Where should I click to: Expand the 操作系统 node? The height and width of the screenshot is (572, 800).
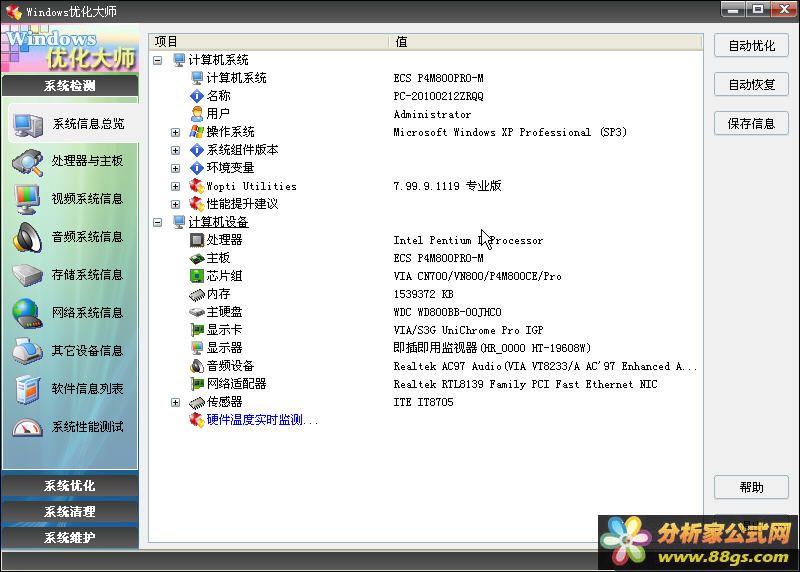[176, 132]
